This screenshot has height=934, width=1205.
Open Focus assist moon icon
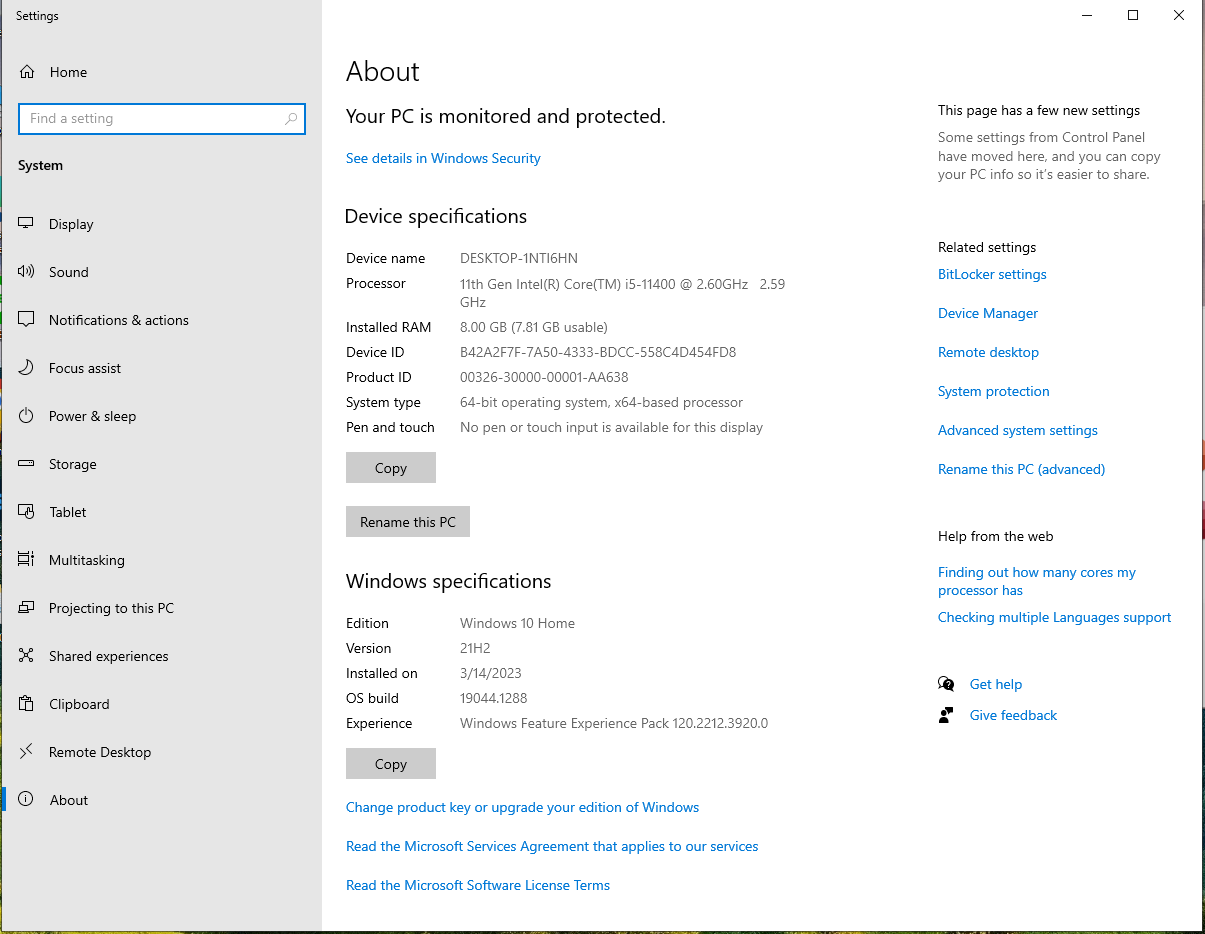[x=27, y=368]
